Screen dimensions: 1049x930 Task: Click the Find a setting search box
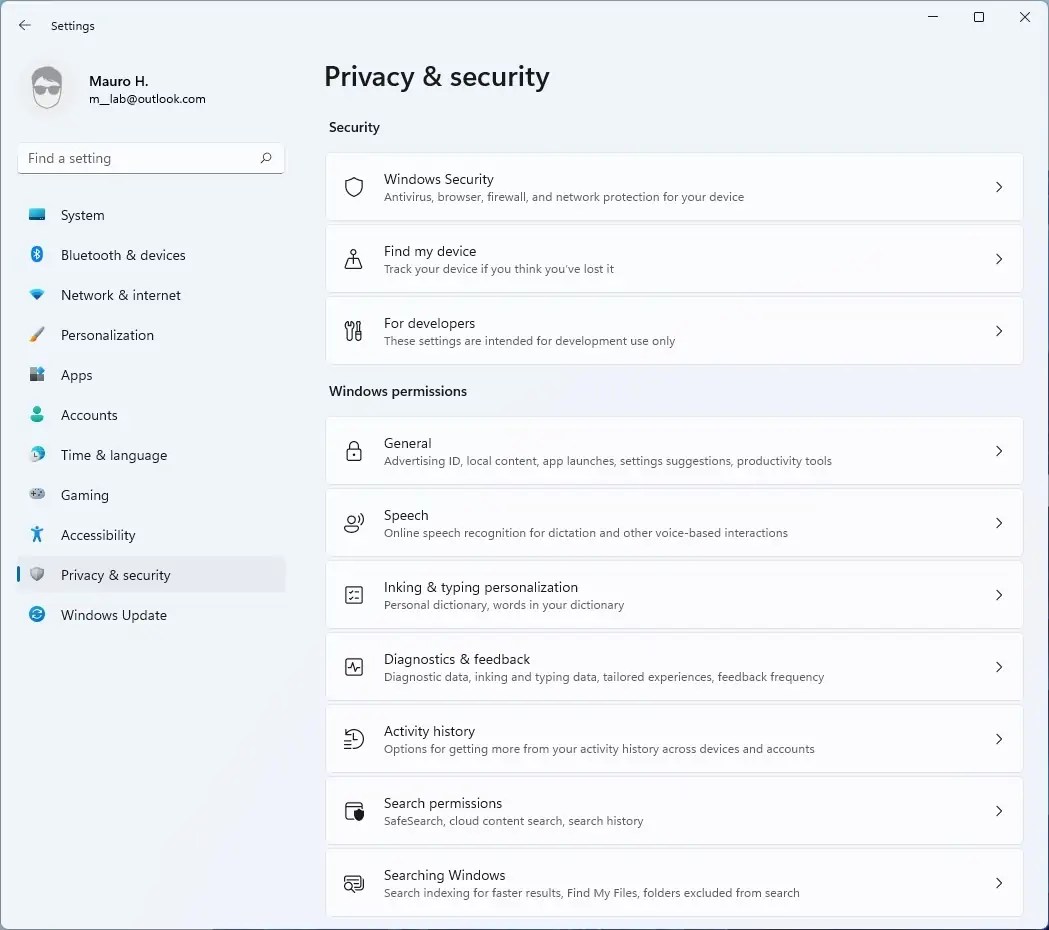(151, 159)
